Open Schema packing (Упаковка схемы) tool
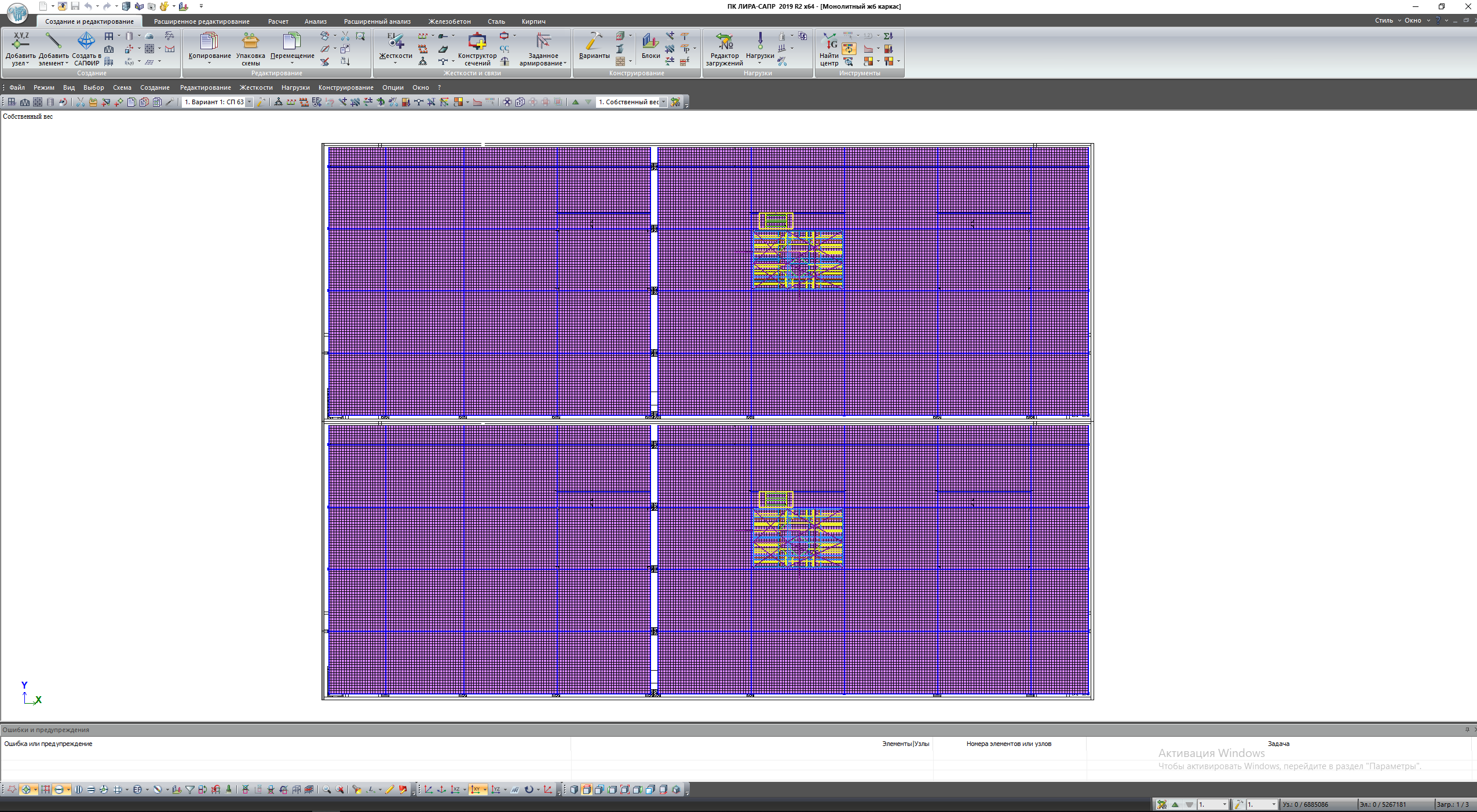Image resolution: width=1477 pixels, height=812 pixels. 250,42
